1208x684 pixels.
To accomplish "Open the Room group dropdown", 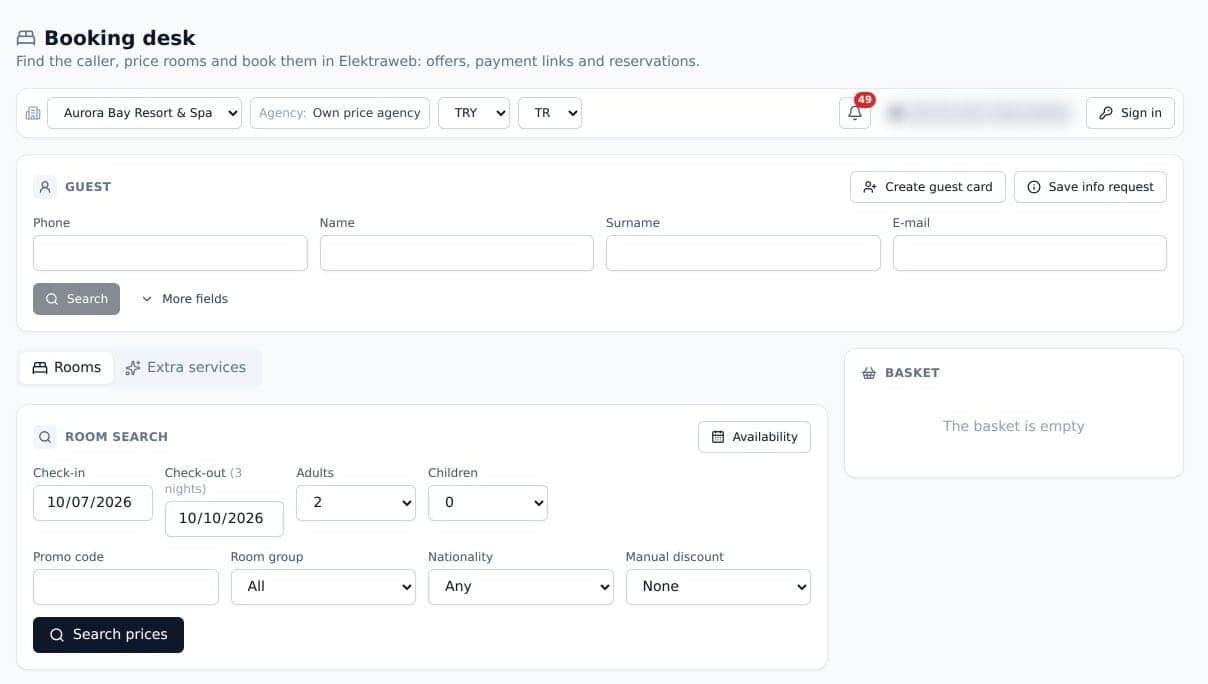I will pyautogui.click(x=323, y=586).
